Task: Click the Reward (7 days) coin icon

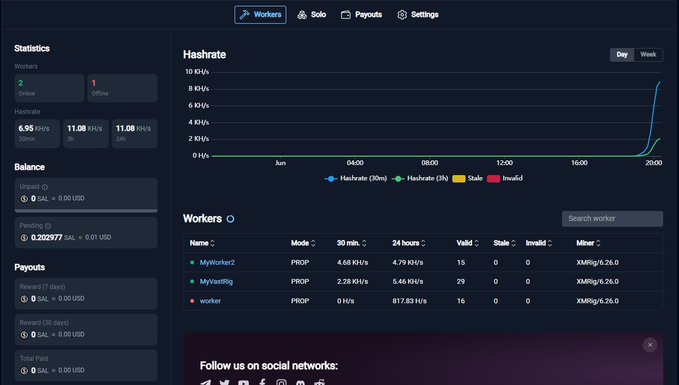Action: 24,299
